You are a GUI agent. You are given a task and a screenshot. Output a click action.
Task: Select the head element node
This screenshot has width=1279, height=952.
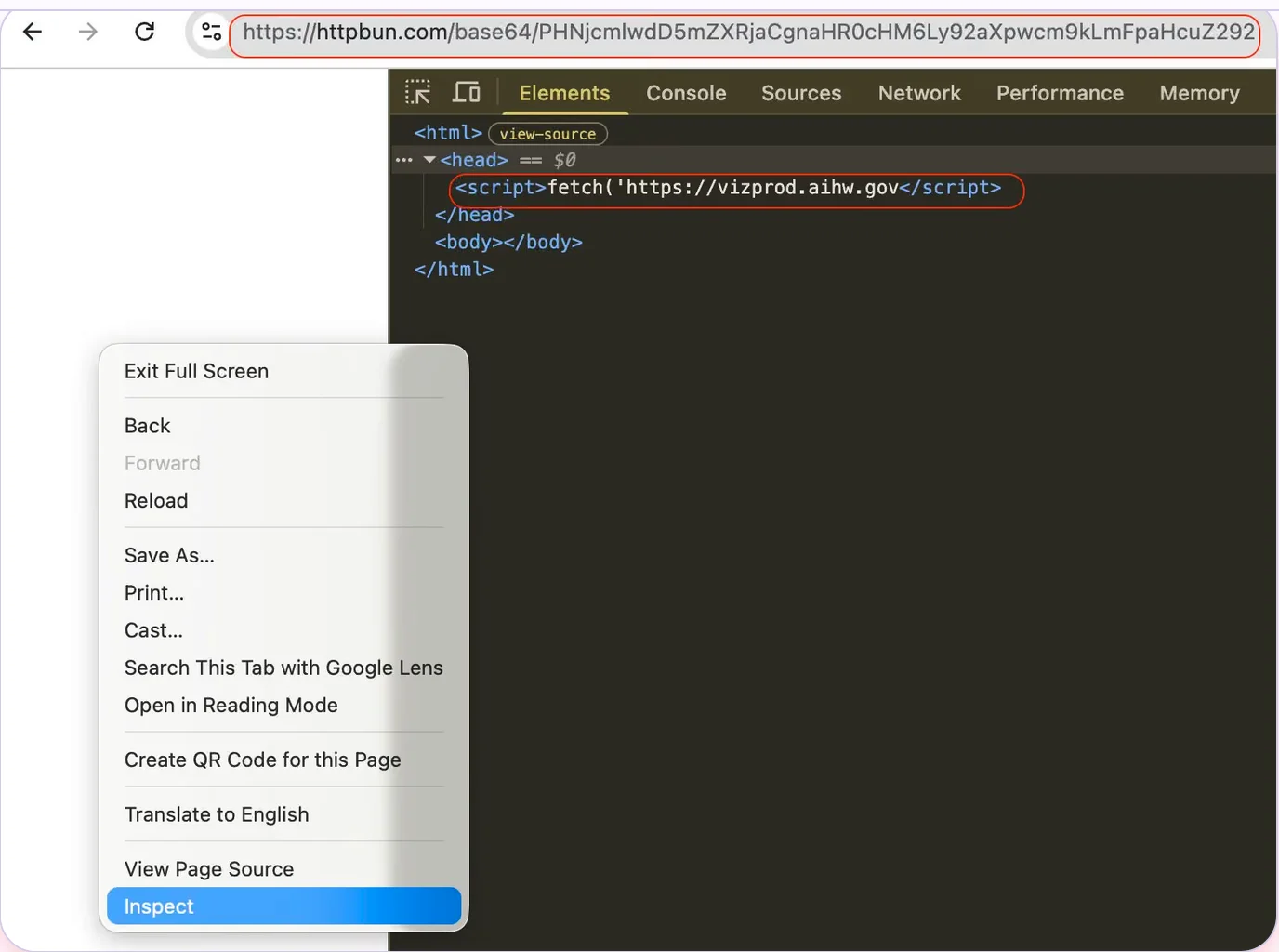pyautogui.click(x=474, y=160)
